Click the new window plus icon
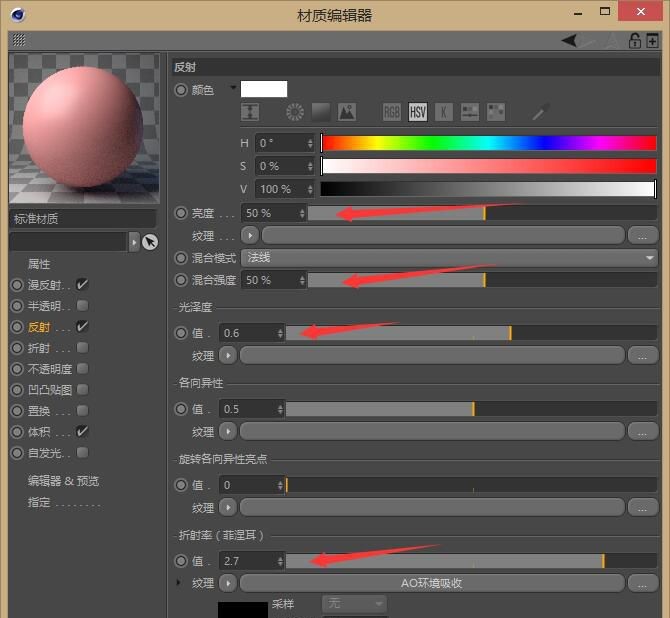 (x=652, y=41)
